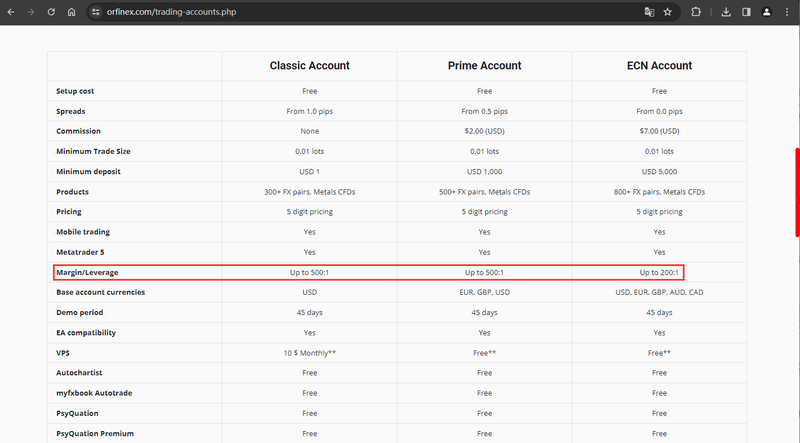Click the PsyQuation row label

77,413
